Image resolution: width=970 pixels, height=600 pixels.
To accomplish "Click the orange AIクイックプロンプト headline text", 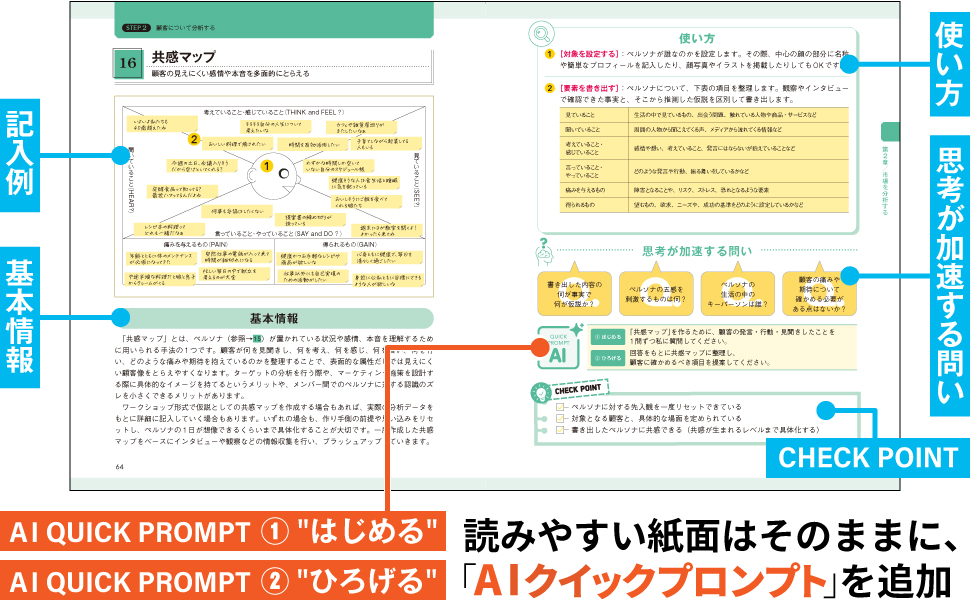I will click(x=649, y=580).
